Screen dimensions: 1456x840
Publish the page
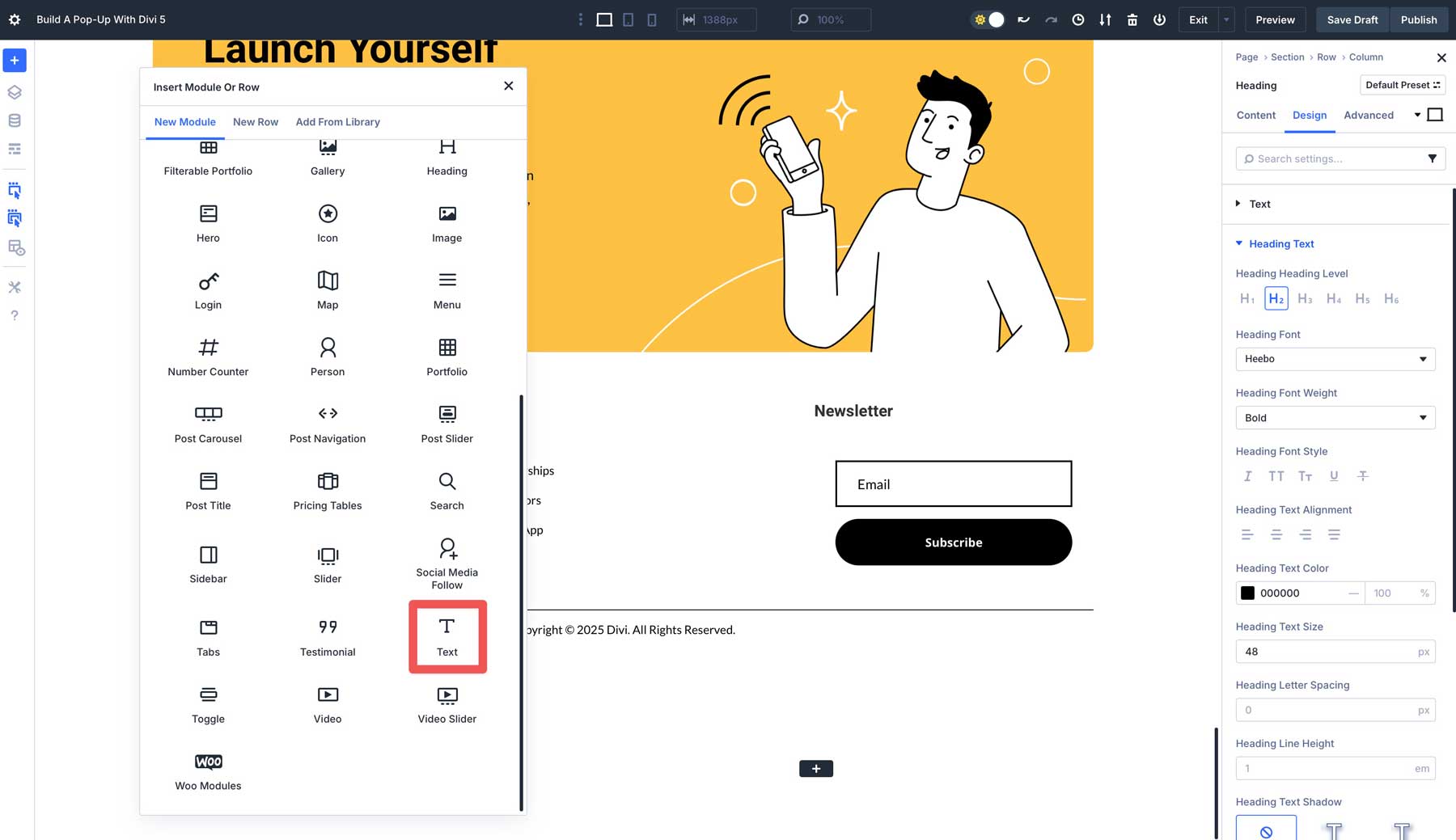[1419, 19]
